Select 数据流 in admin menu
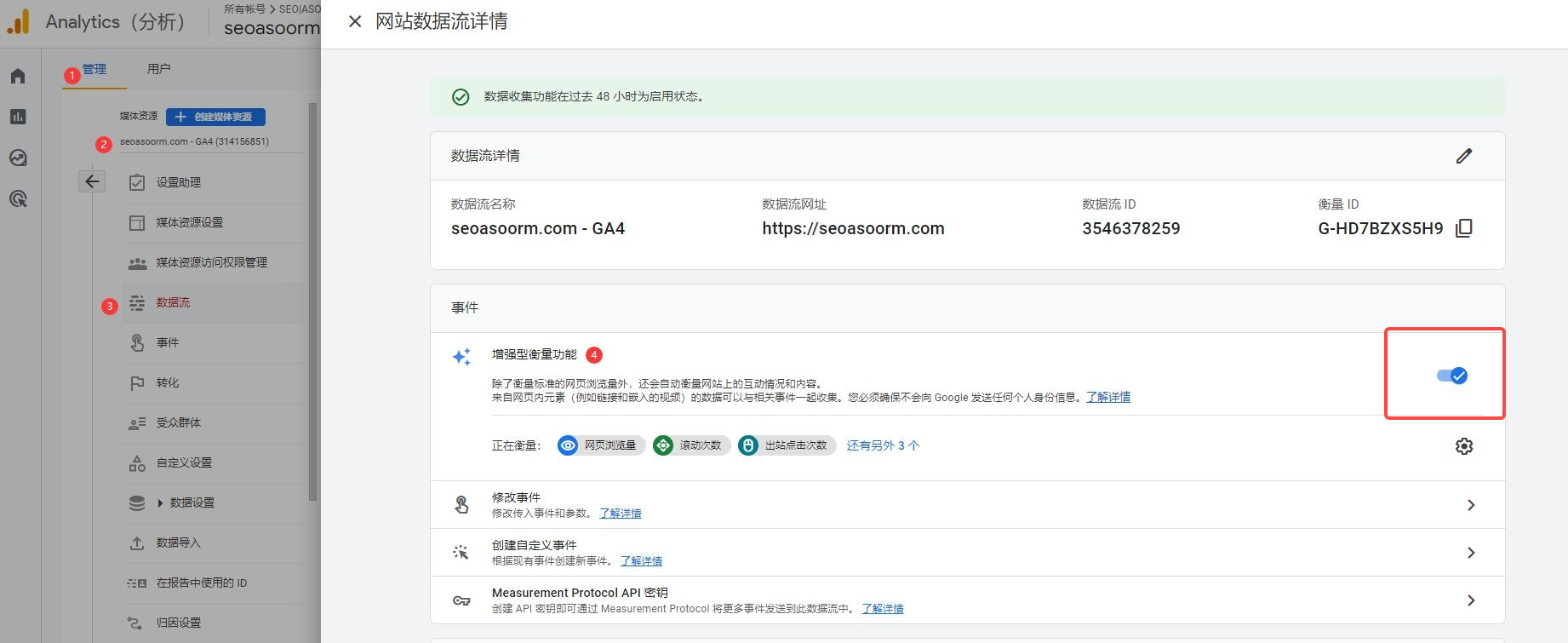The height and width of the screenshot is (643, 1568). (x=173, y=302)
